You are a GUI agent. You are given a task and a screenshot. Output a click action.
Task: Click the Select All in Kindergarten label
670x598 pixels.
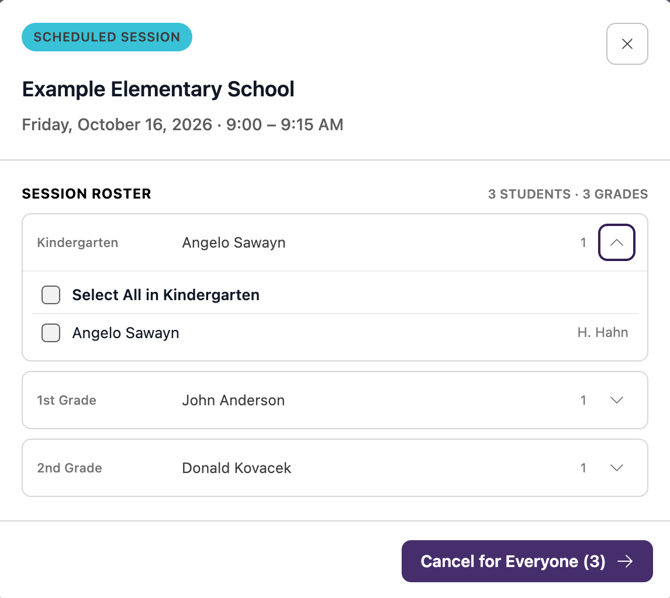(x=166, y=295)
